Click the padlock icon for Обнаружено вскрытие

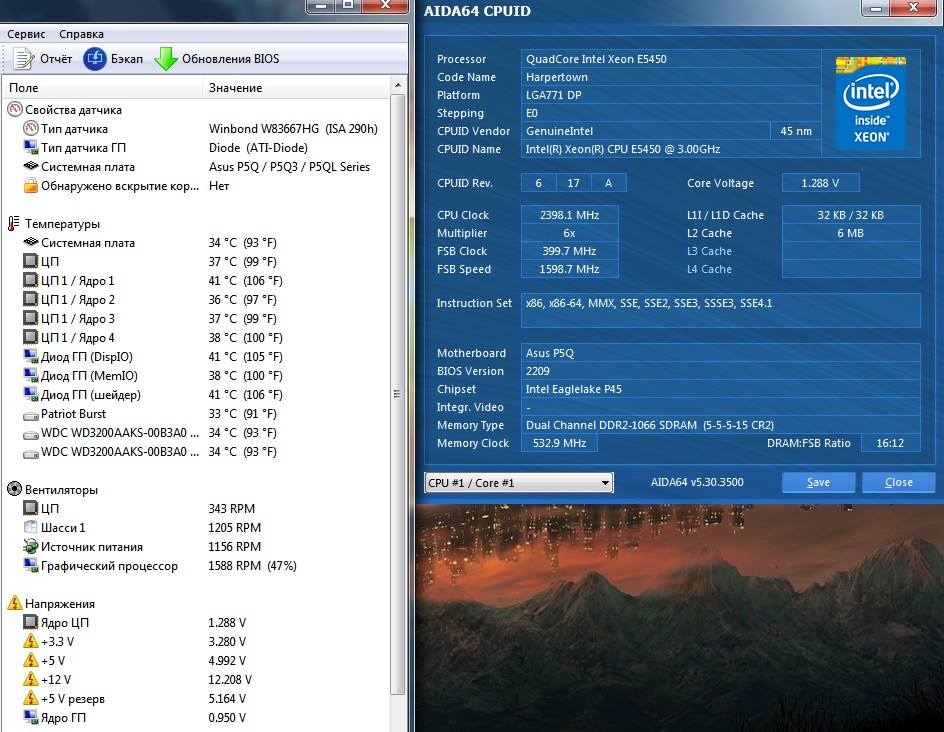pyautogui.click(x=31, y=185)
